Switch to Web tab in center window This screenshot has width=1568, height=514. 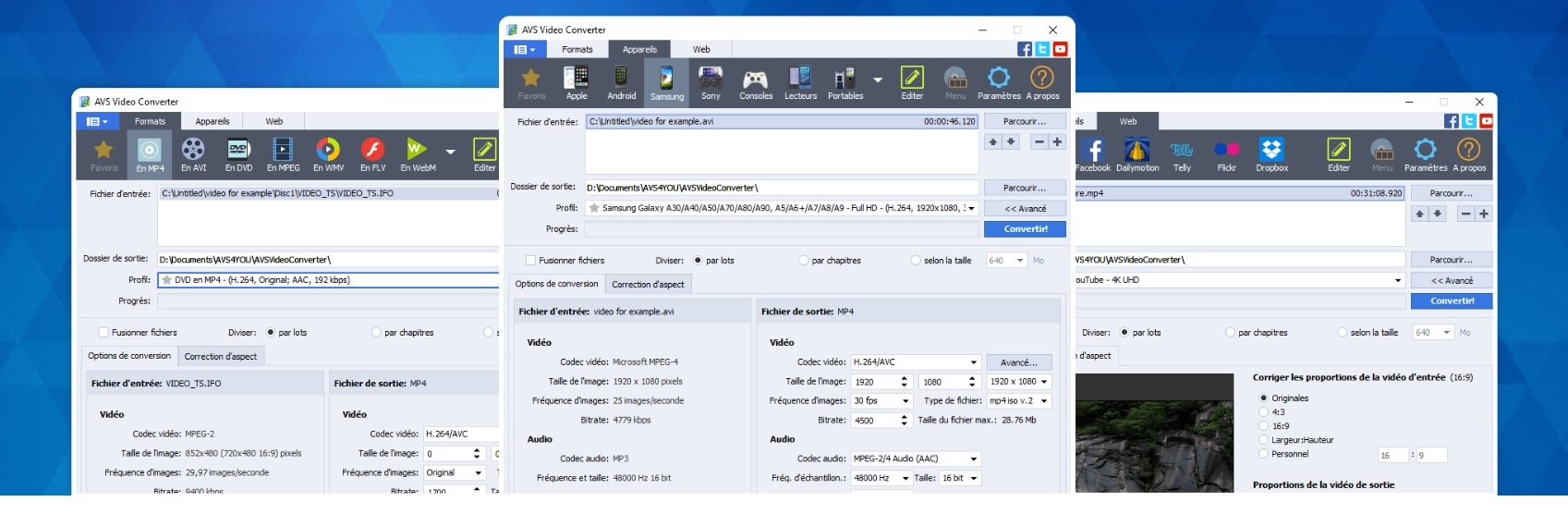(701, 49)
